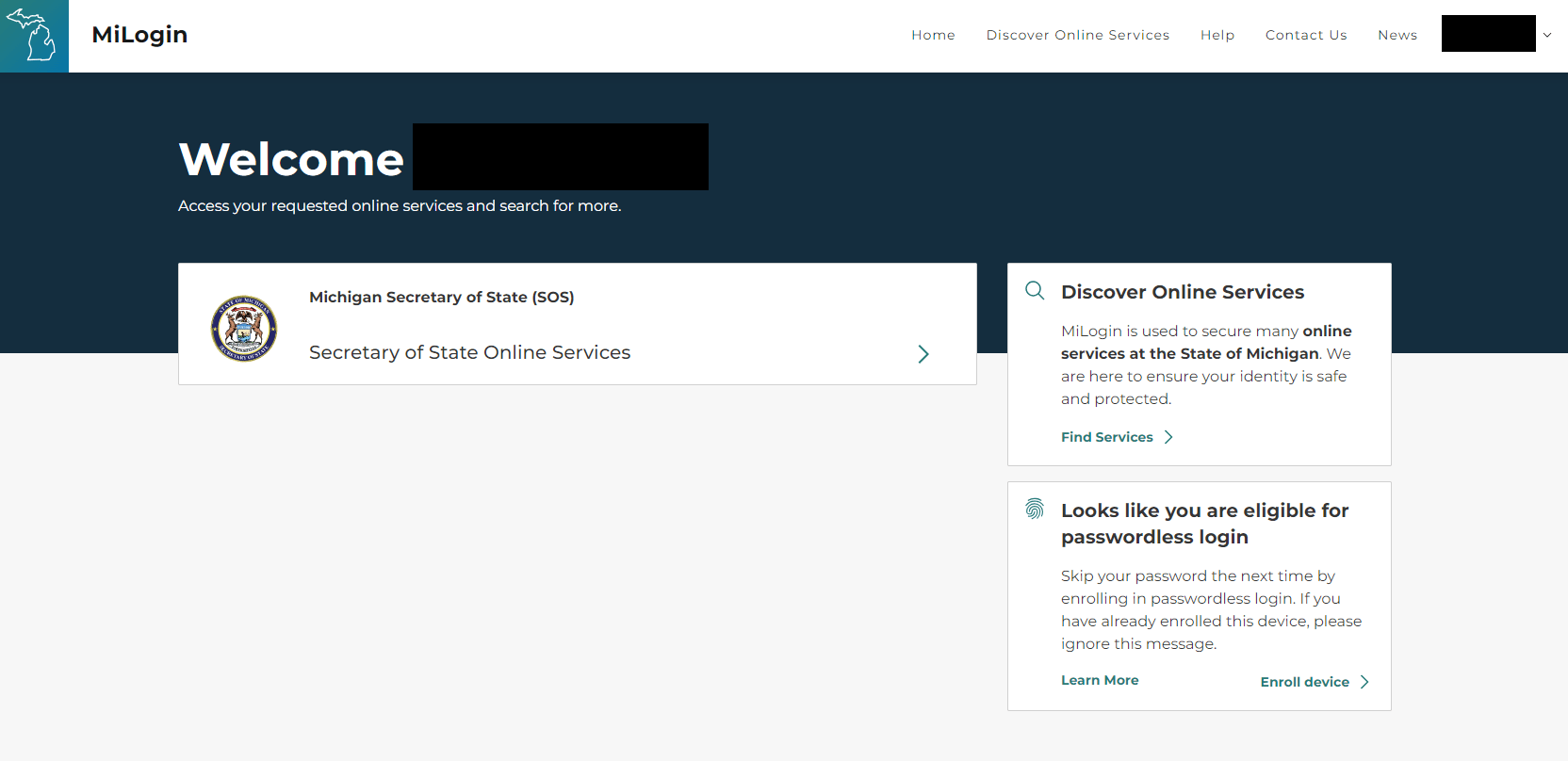Open Secretary of State Online Services link
1568x761 pixels.
(469, 352)
